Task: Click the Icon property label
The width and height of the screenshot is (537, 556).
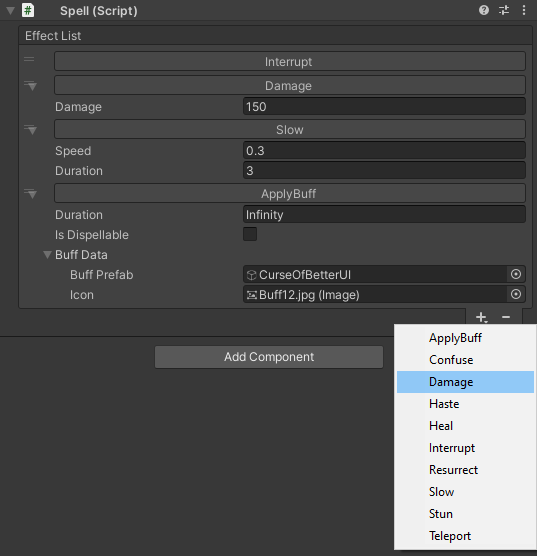Action: 82,295
